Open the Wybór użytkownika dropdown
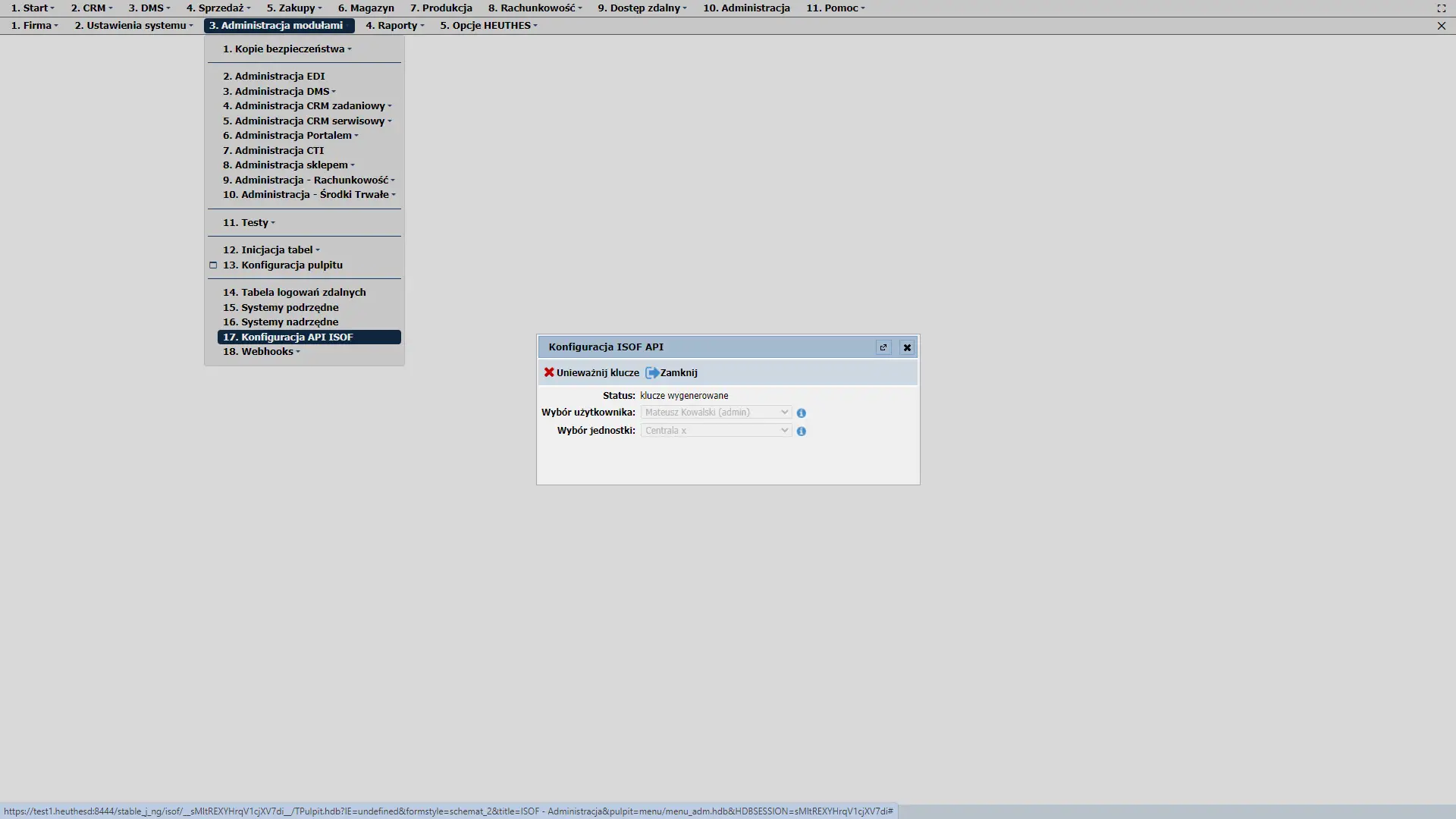Viewport: 1456px width, 819px height. click(x=715, y=413)
